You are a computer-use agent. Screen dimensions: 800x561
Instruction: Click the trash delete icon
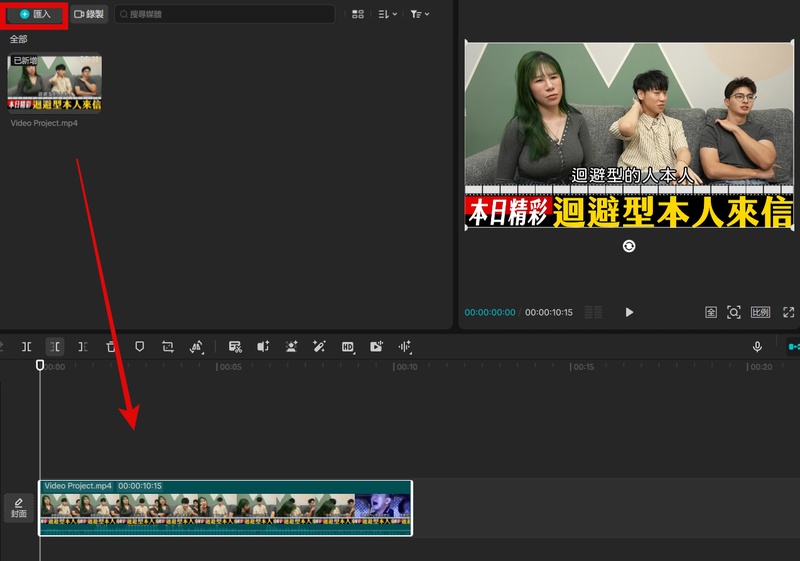[x=111, y=347]
